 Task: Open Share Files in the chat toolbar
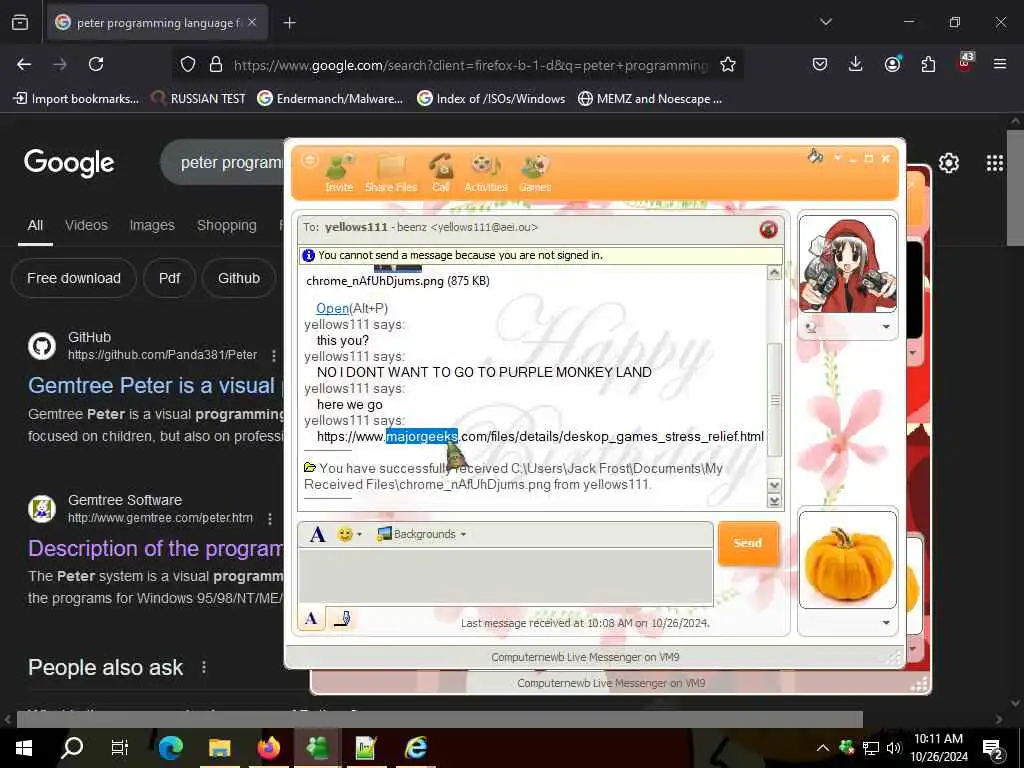pyautogui.click(x=391, y=172)
